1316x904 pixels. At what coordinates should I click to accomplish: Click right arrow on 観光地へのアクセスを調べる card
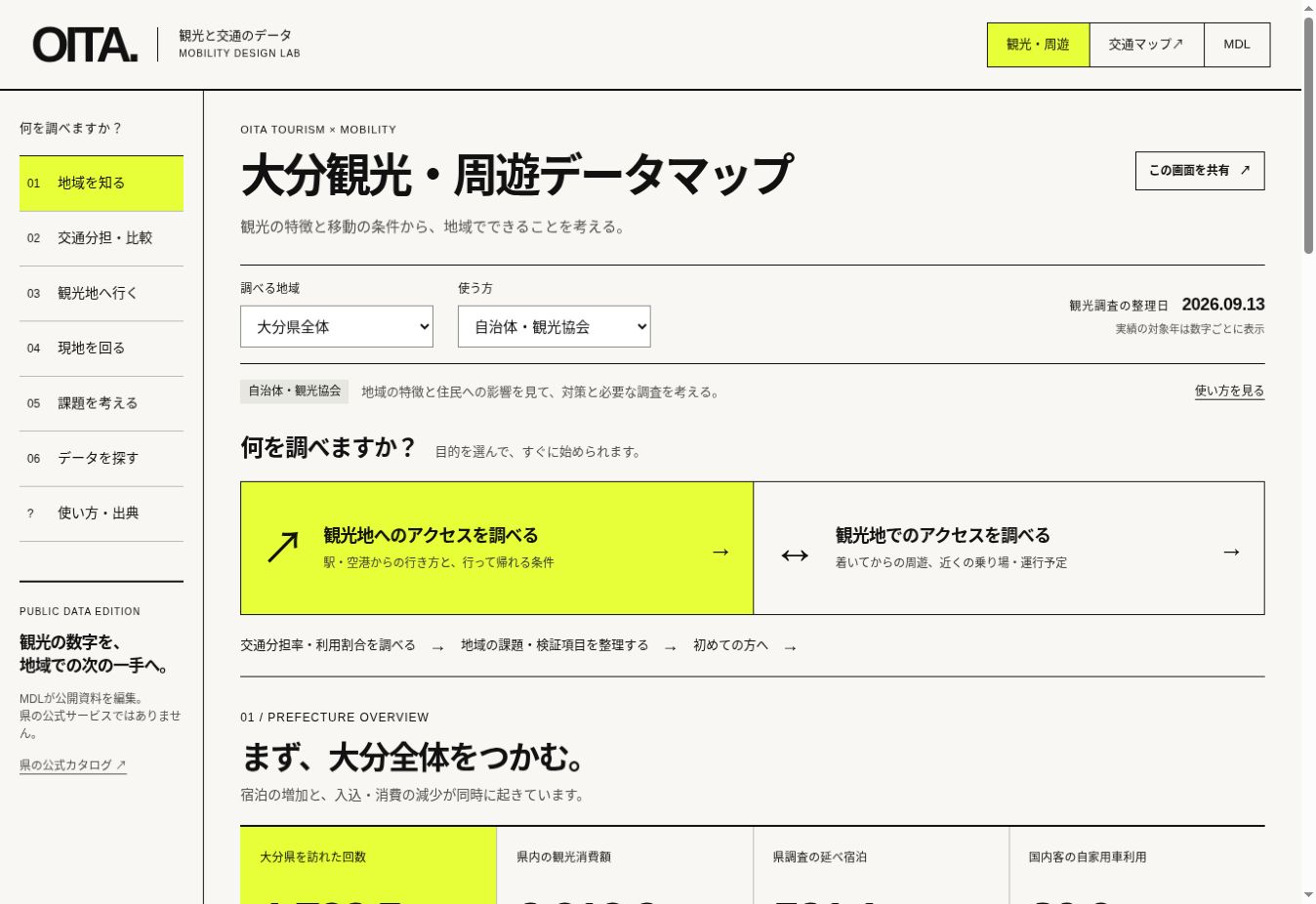[x=720, y=552]
